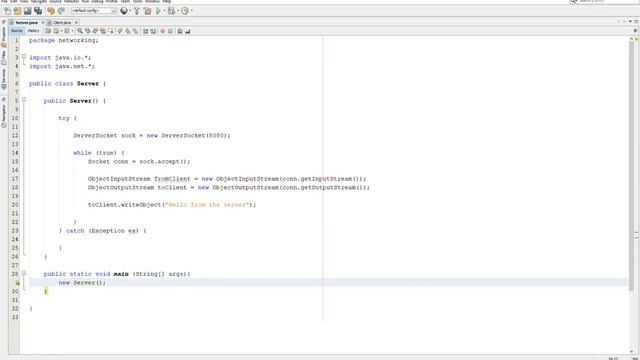Switch the editor to History view
This screenshot has width=640, height=360.
(x=33, y=31)
